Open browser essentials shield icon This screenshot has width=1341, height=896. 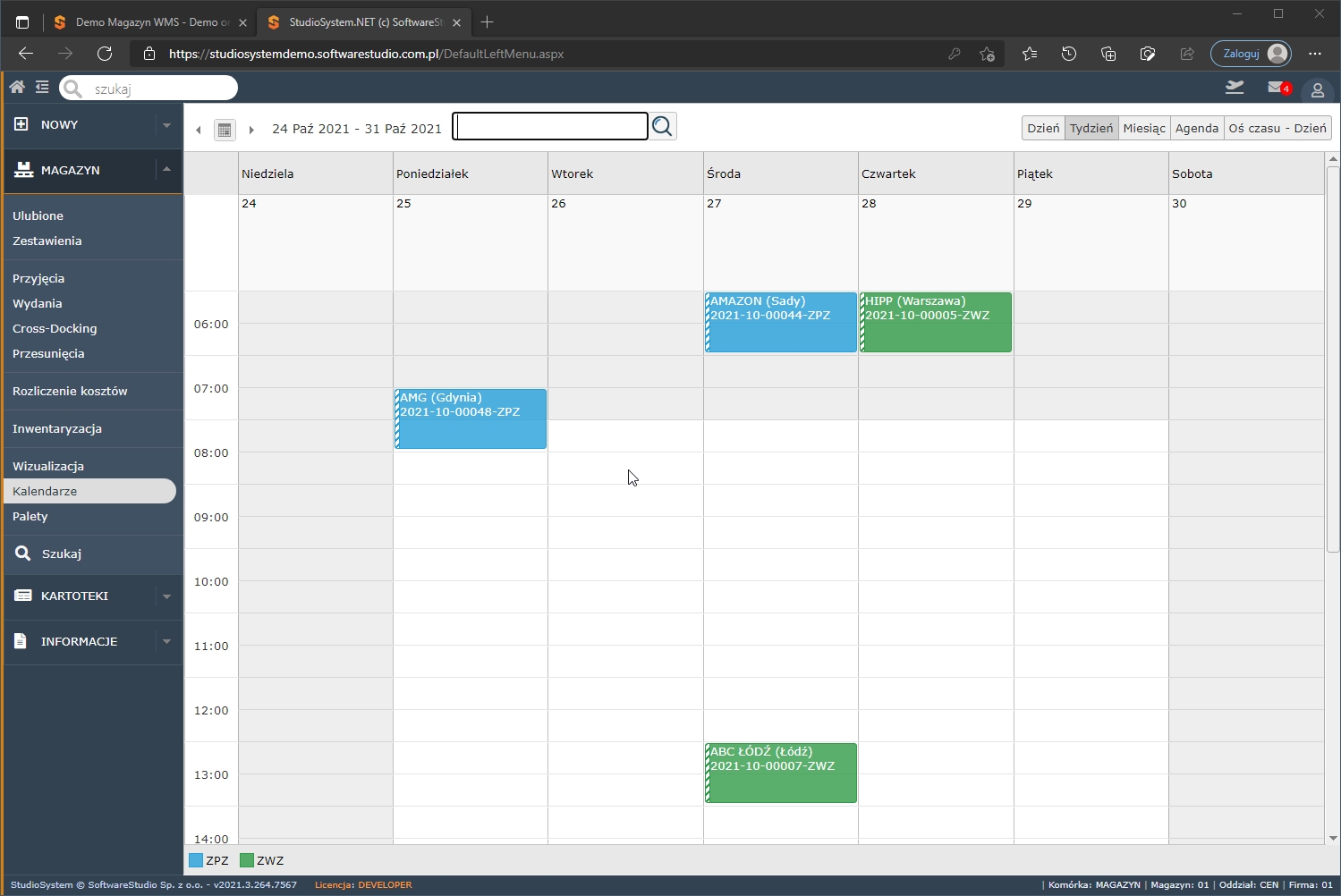1148,54
